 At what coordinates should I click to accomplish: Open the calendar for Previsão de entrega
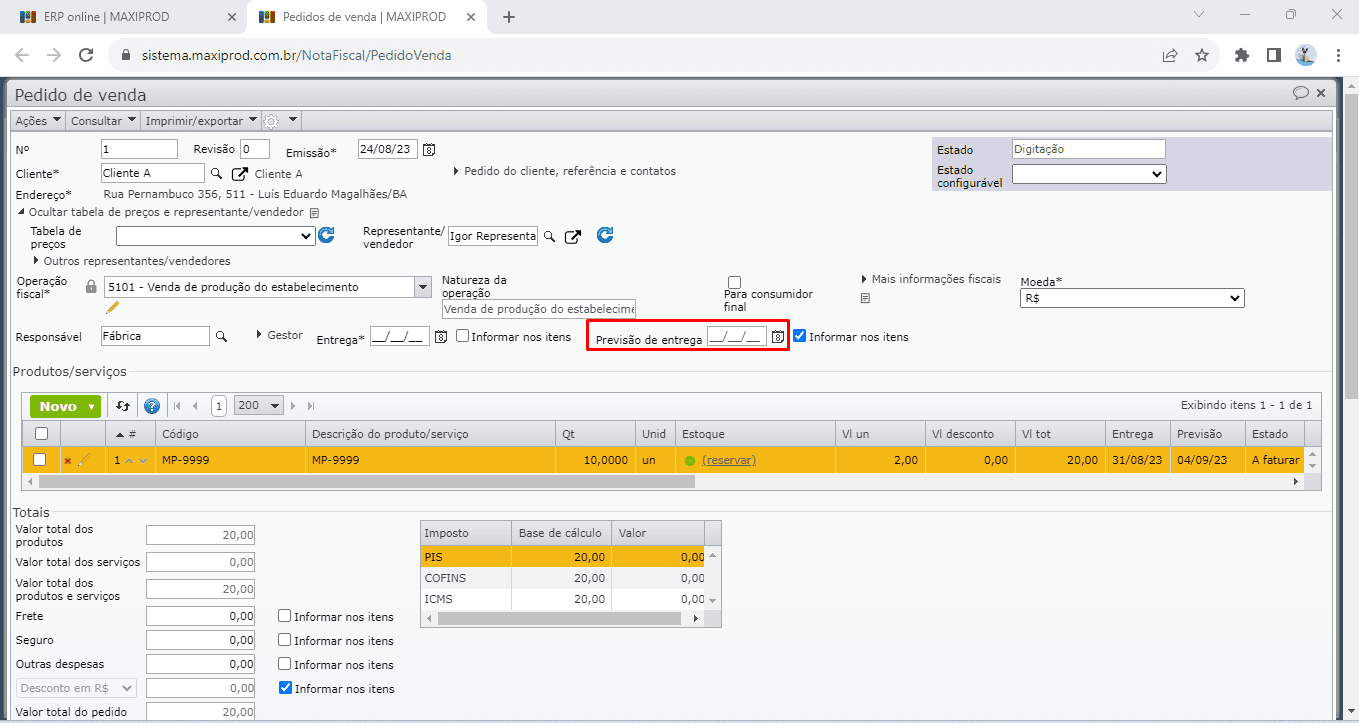coord(778,337)
